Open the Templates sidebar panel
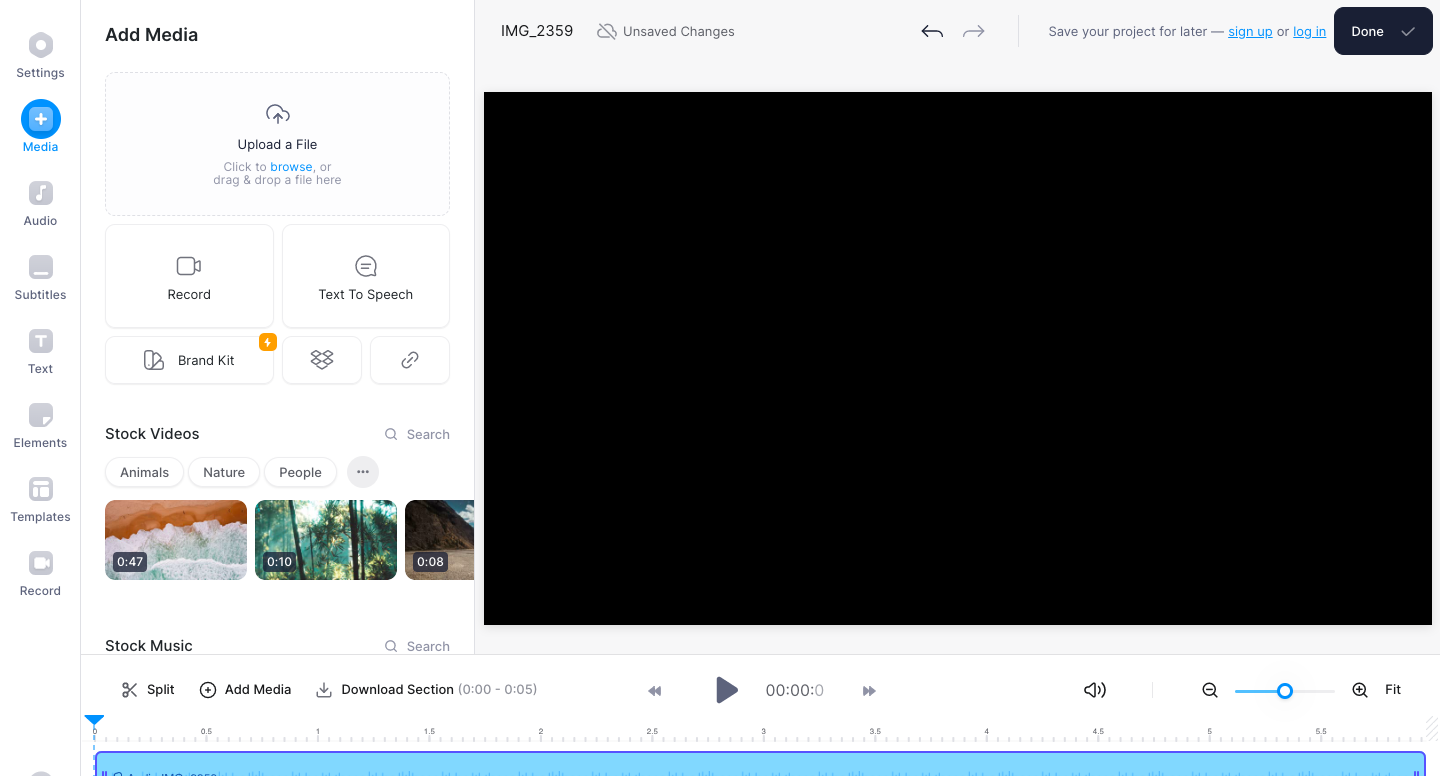The image size is (1440, 776). point(40,500)
